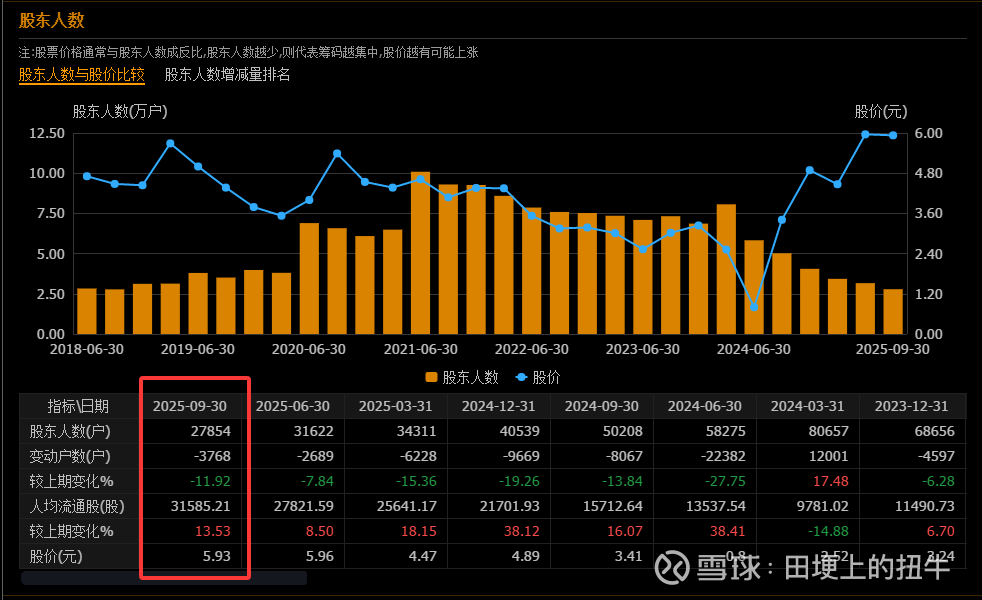Viewport: 982px width, 600px height.
Task: Click the stock price value 4.89
Action: point(525,556)
